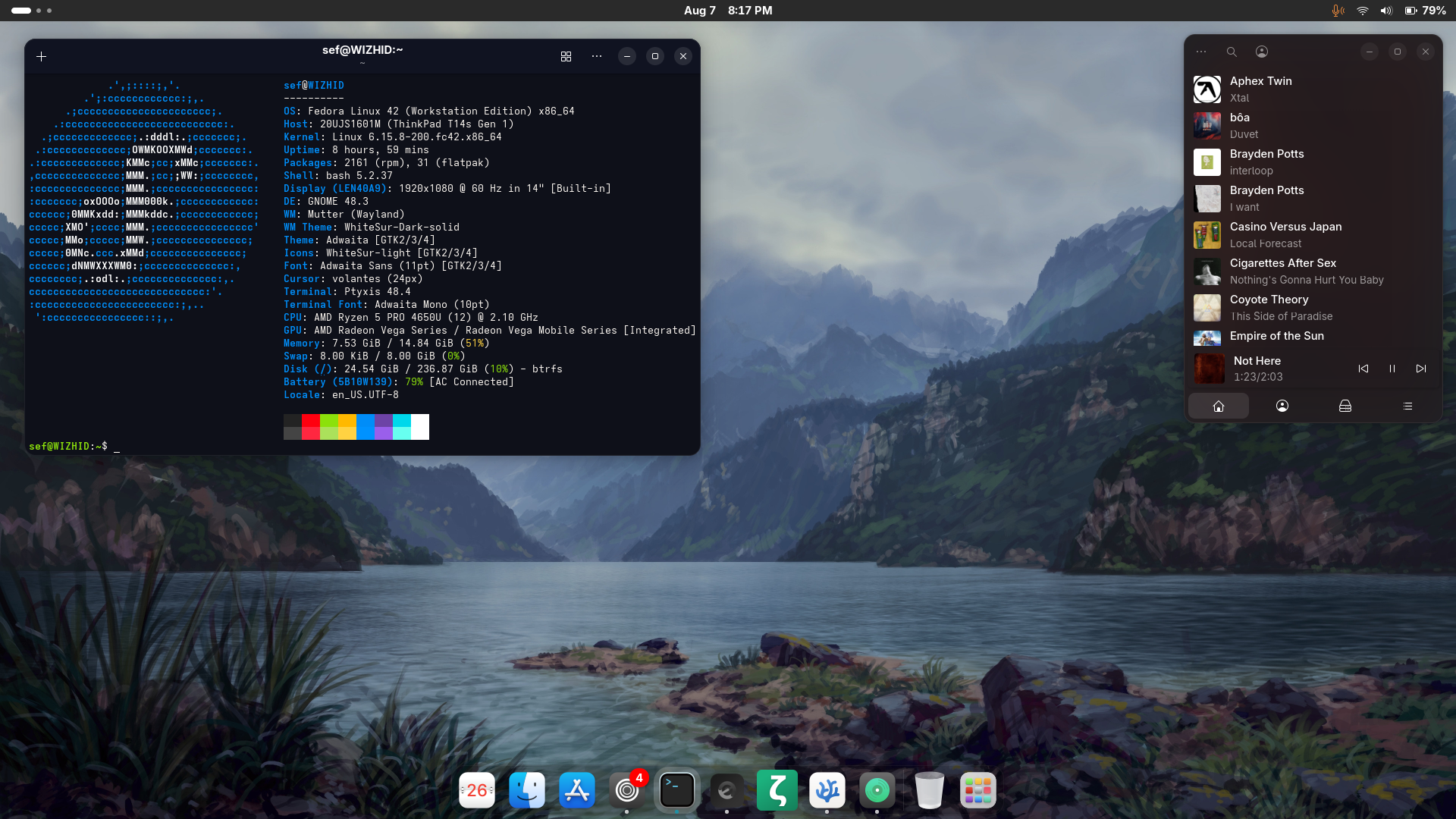Open Finder-style file manager in dock
The image size is (1456, 819).
(527, 790)
